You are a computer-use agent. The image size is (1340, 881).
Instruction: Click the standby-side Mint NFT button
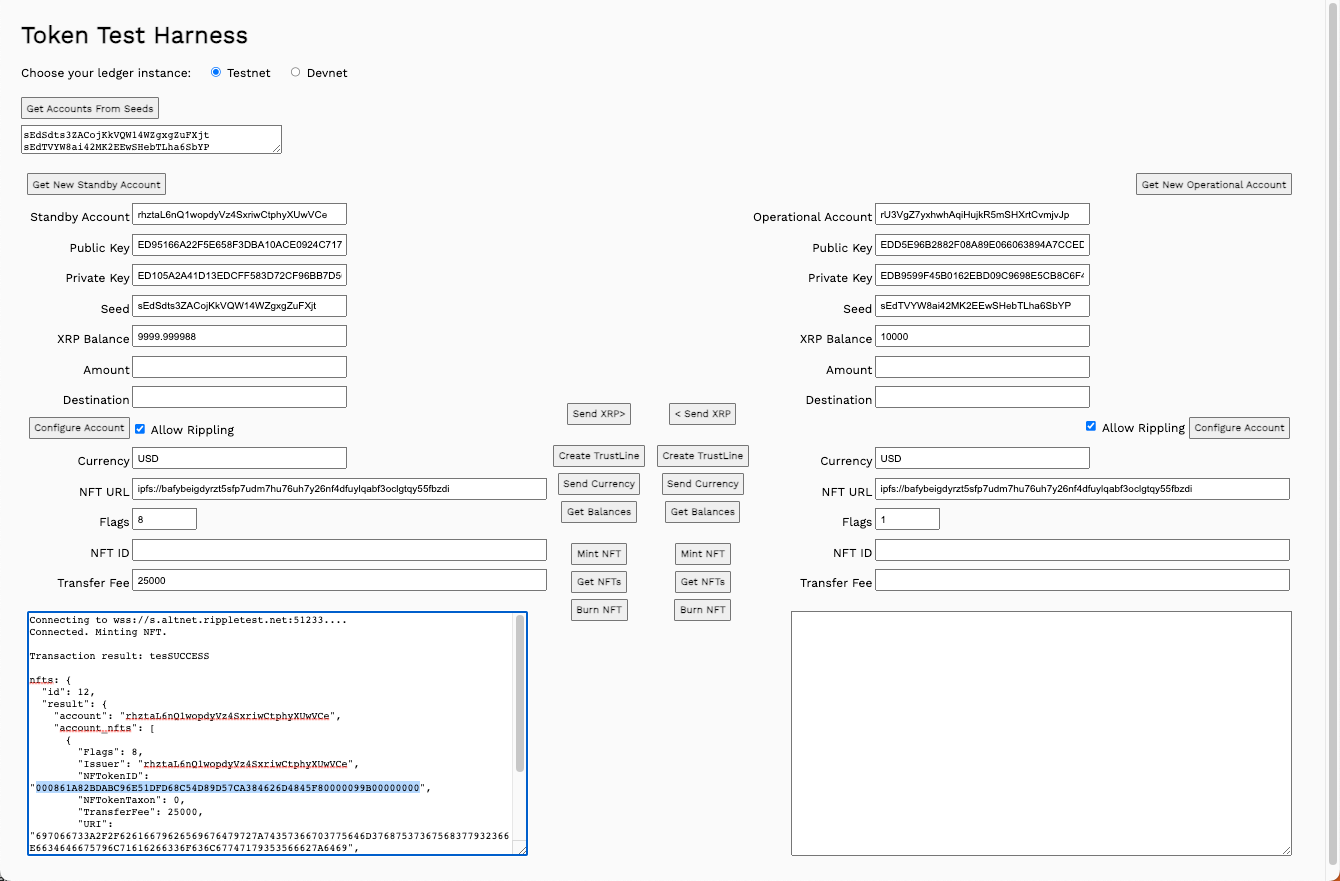point(599,554)
